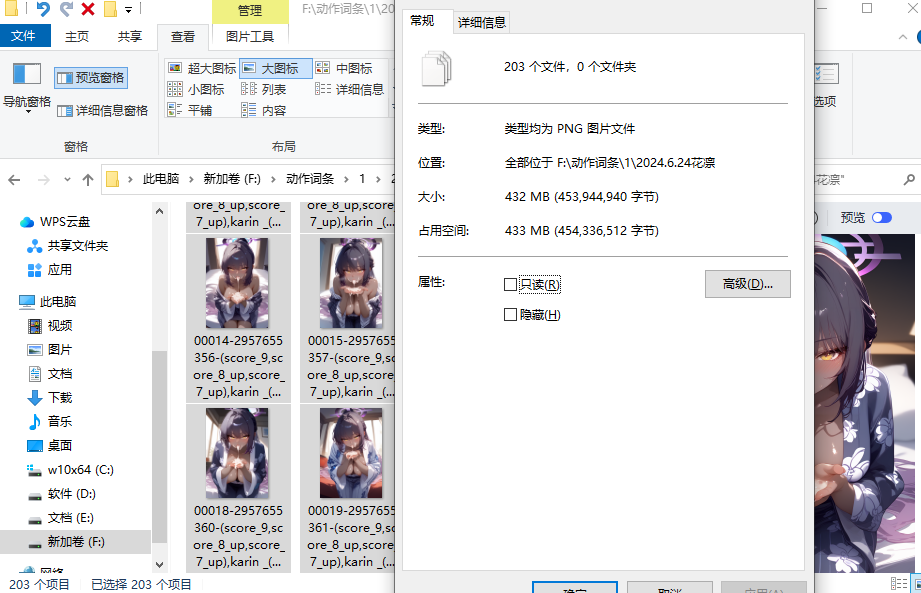Open 视频 folder in navigation pane
The height and width of the screenshot is (593, 921).
[50, 326]
